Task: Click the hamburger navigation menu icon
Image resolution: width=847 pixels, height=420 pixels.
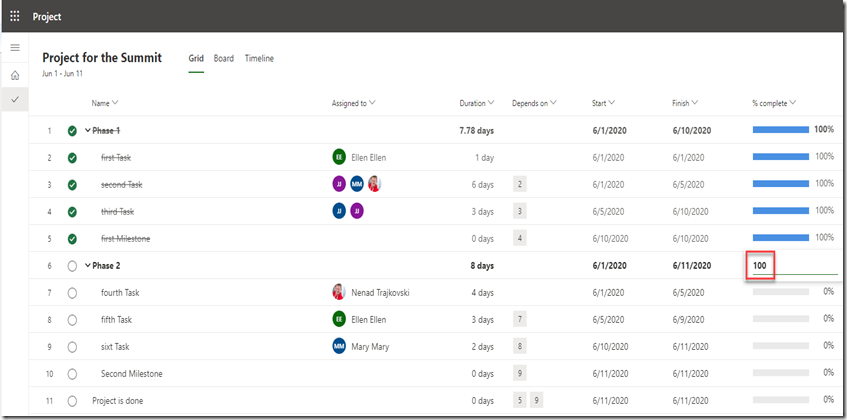Action: 15,48
